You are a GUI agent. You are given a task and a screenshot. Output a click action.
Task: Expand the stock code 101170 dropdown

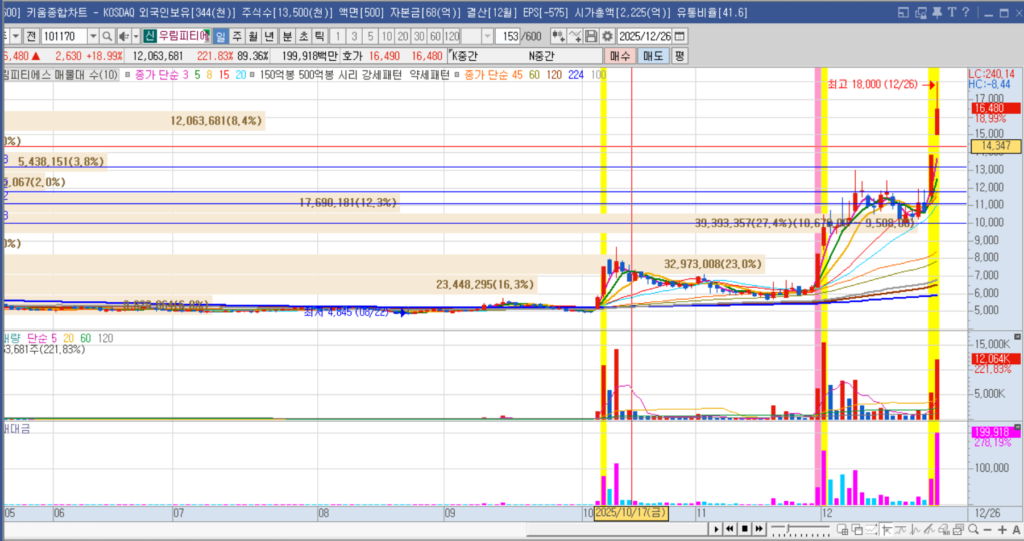pos(92,36)
